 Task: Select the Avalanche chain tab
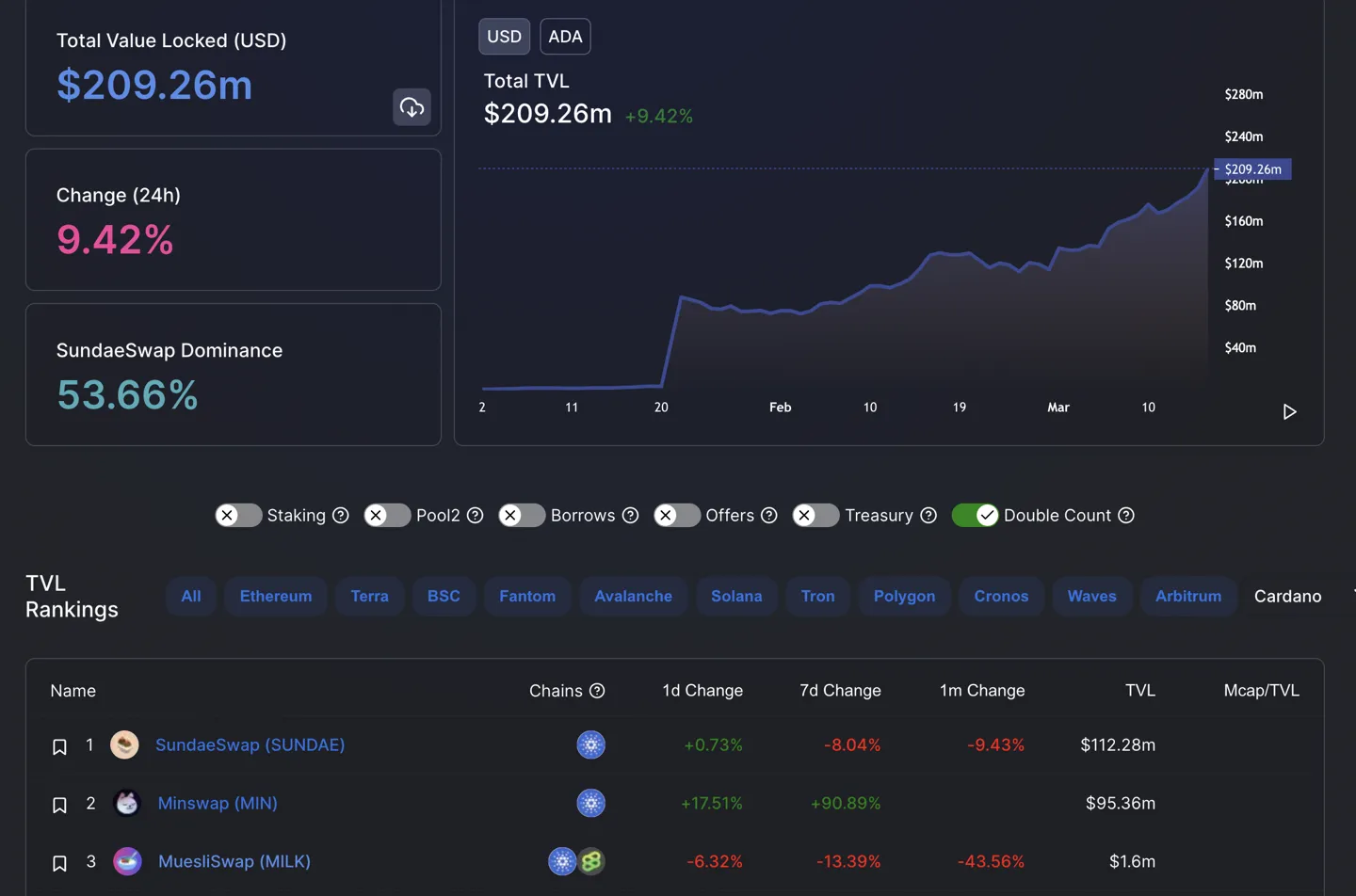pyautogui.click(x=634, y=596)
